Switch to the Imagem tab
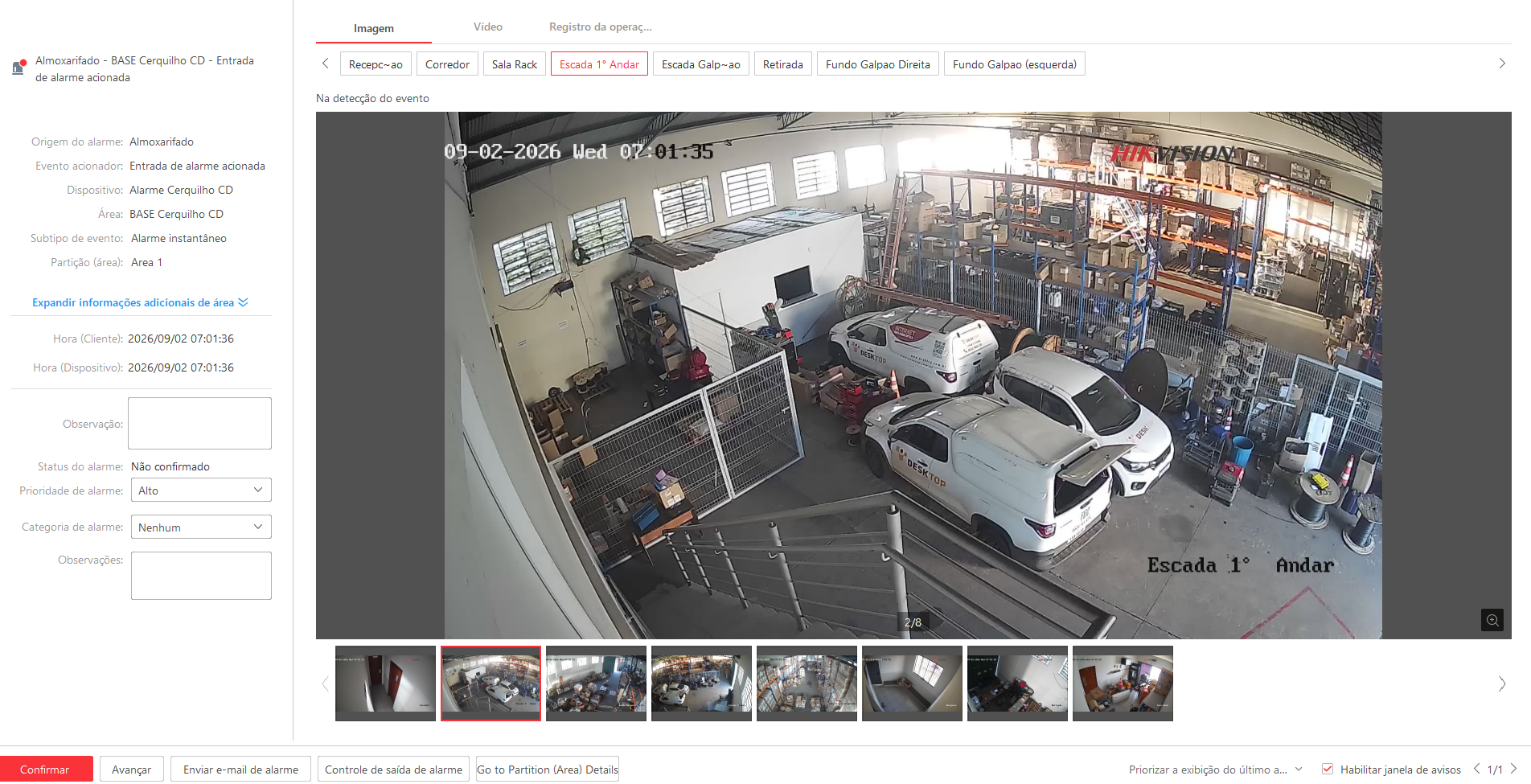 pos(374,28)
